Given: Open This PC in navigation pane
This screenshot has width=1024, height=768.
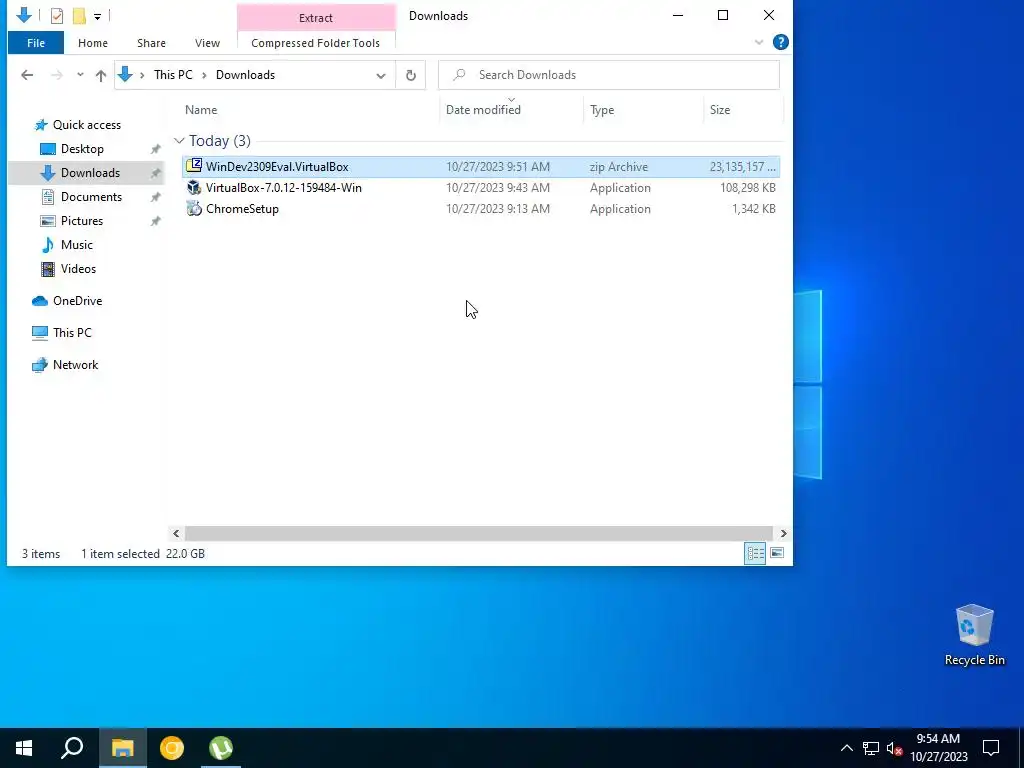Looking at the screenshot, I should point(72,333).
